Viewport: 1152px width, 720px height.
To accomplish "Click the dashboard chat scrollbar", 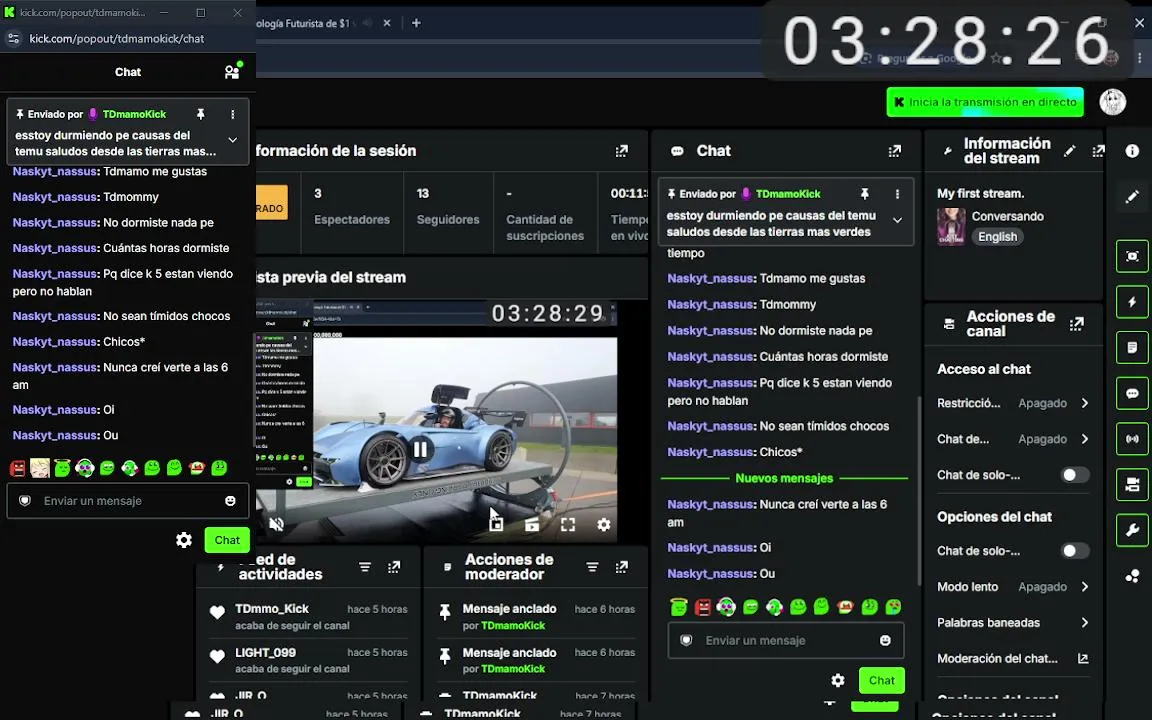I will pos(918,491).
